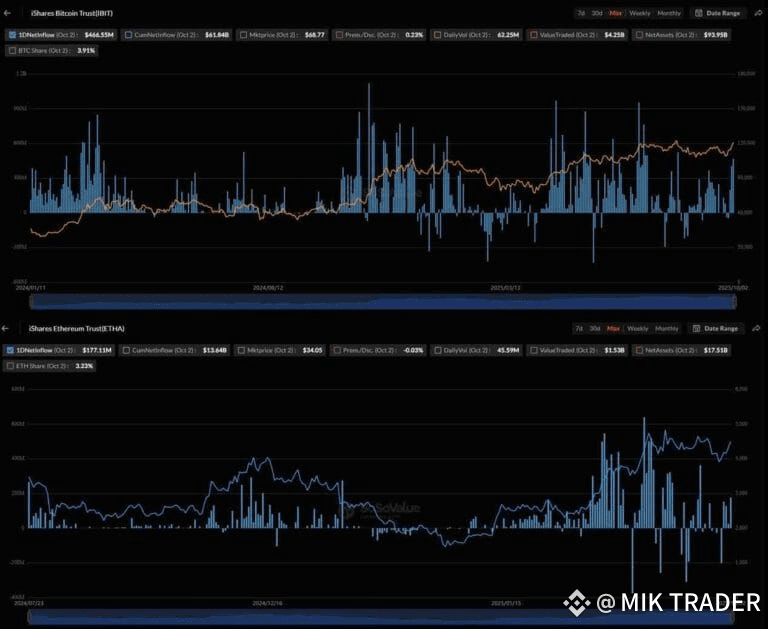
Task: Click 2024/01/11 date label on IBIT axis
Action: tap(30, 288)
